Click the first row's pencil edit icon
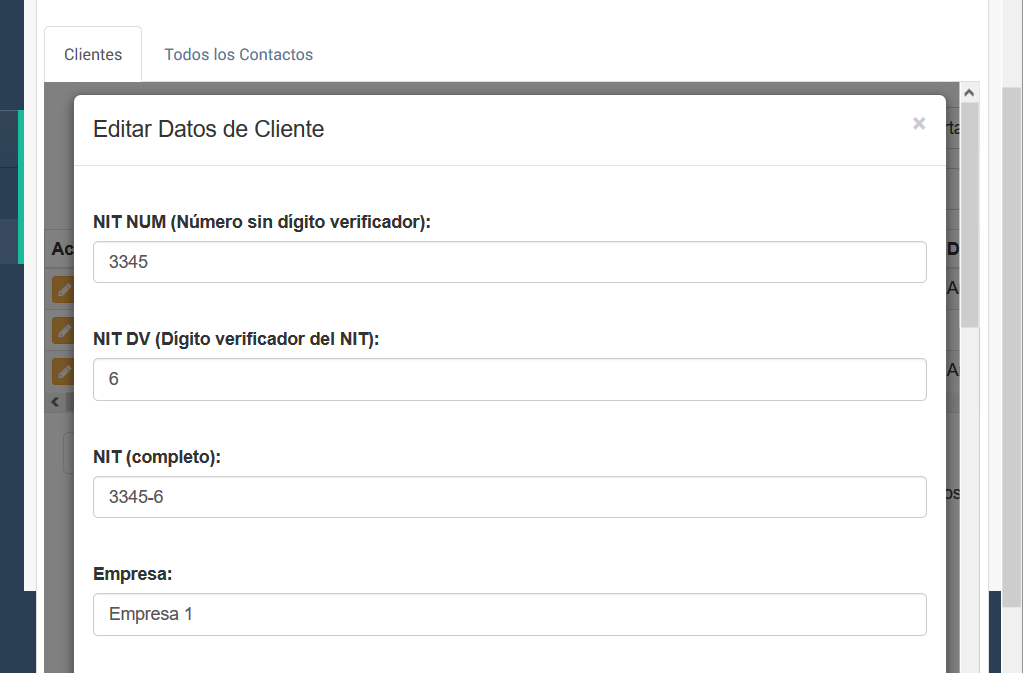1031x673 pixels. point(62,290)
